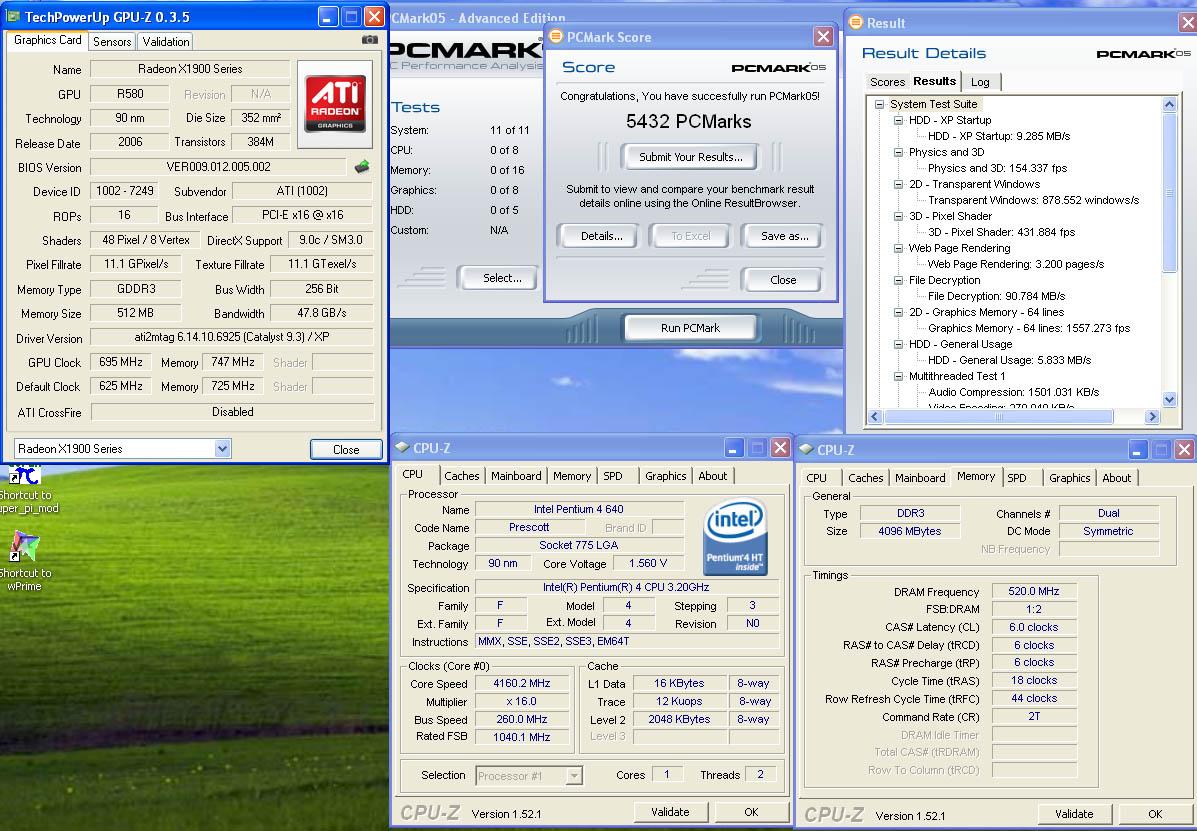Click the Driver Version field in GPU-Z
The image size is (1197, 831).
coord(232,337)
